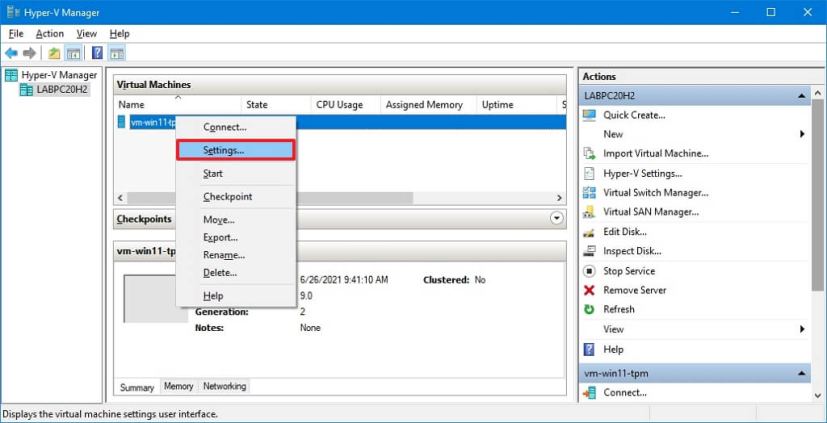Expand the View submenu in Actions
The image size is (827, 423).
tap(802, 329)
